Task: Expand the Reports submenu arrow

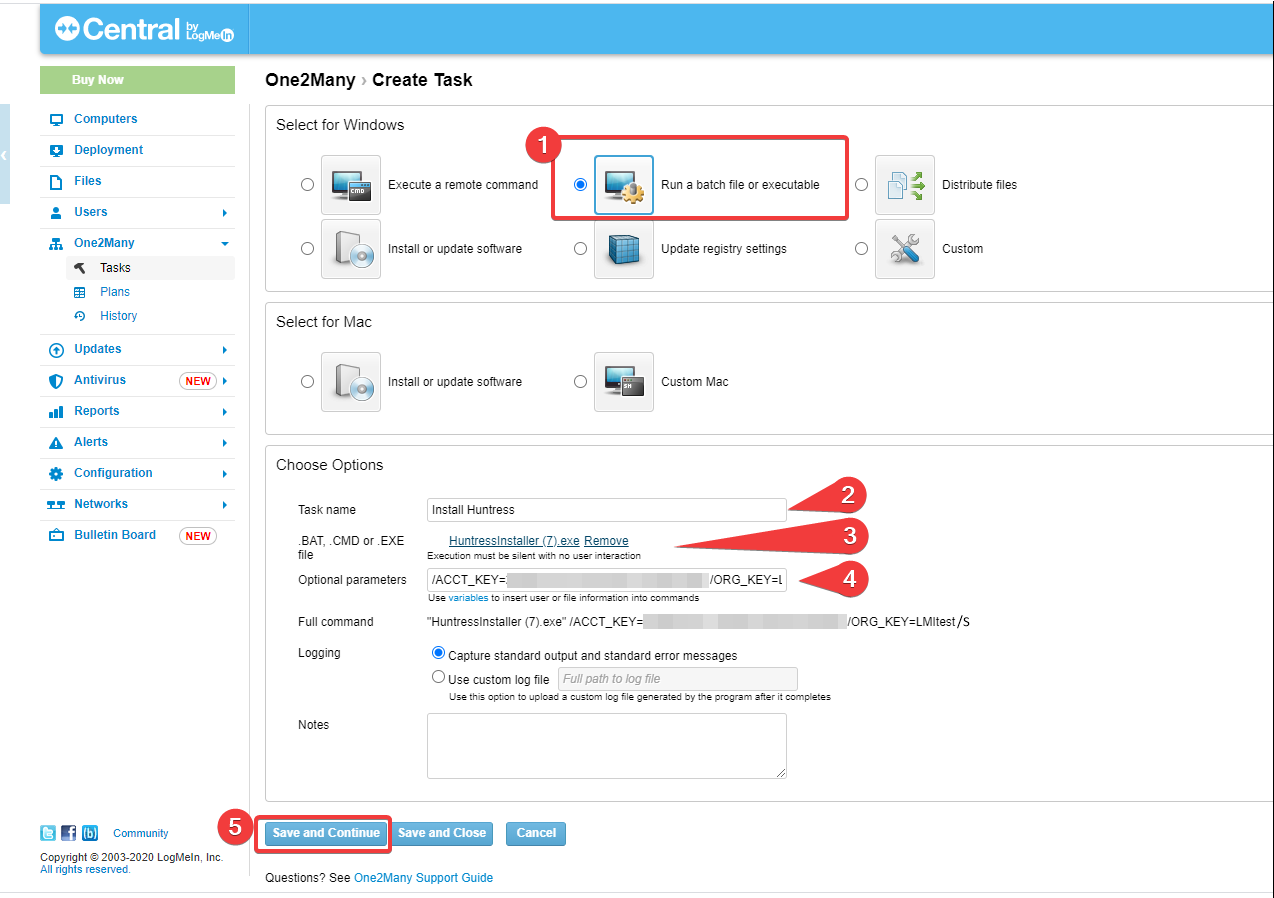Action: click(225, 412)
